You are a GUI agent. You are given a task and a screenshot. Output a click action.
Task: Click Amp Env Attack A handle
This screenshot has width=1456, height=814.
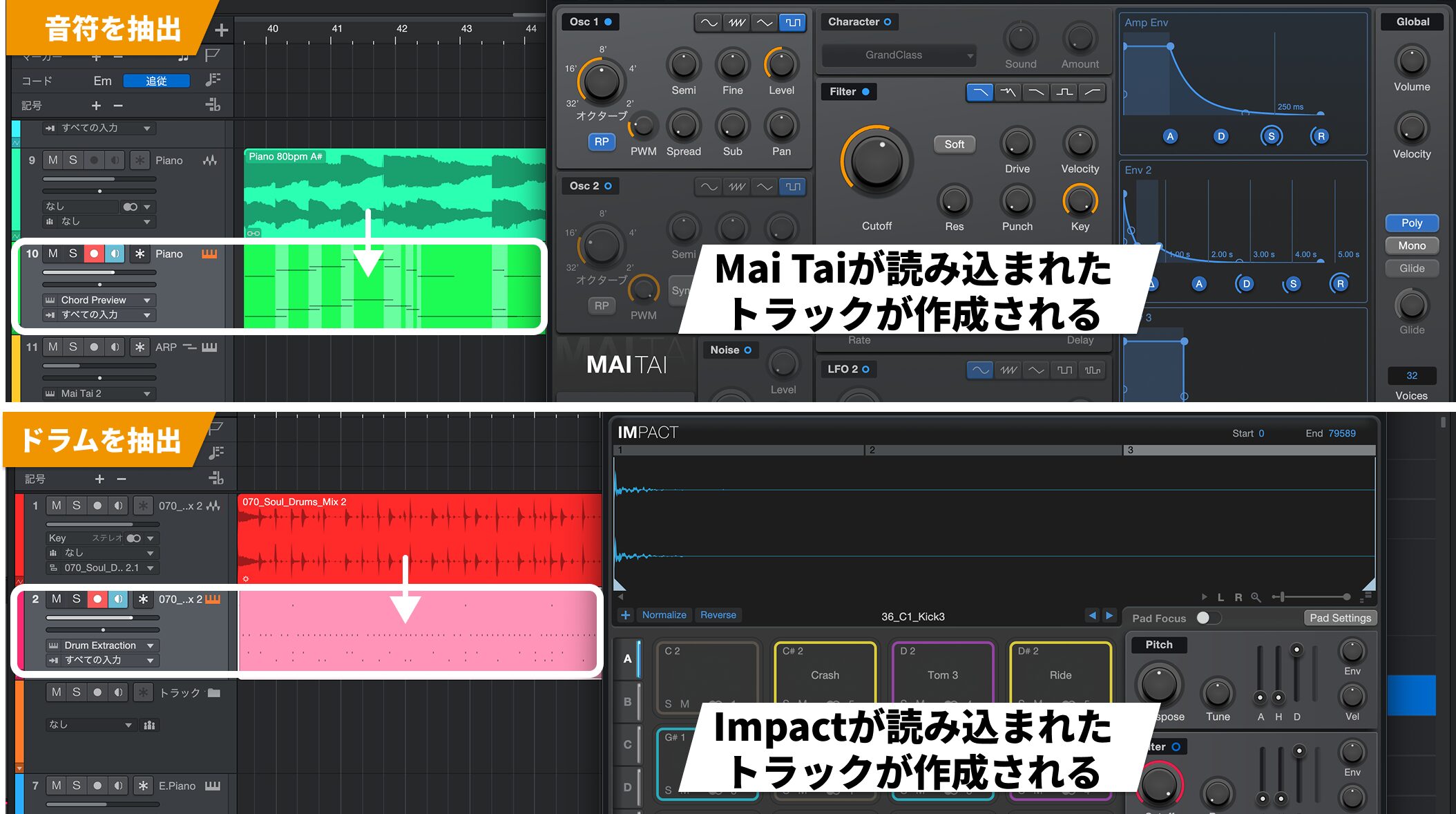1170,136
